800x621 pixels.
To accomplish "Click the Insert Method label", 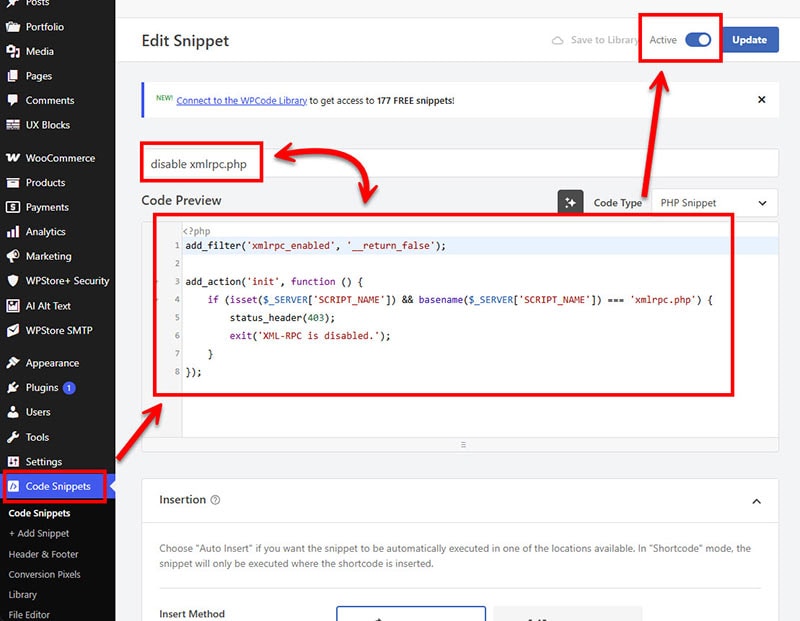I will click(192, 614).
